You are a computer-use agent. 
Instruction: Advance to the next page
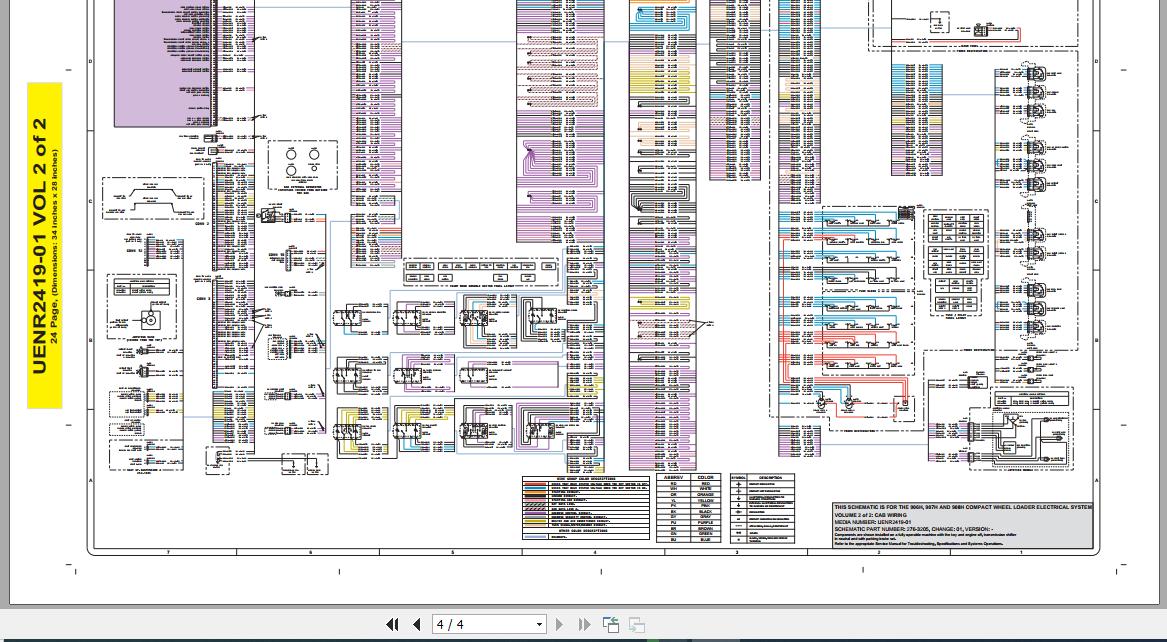[x=559, y=625]
